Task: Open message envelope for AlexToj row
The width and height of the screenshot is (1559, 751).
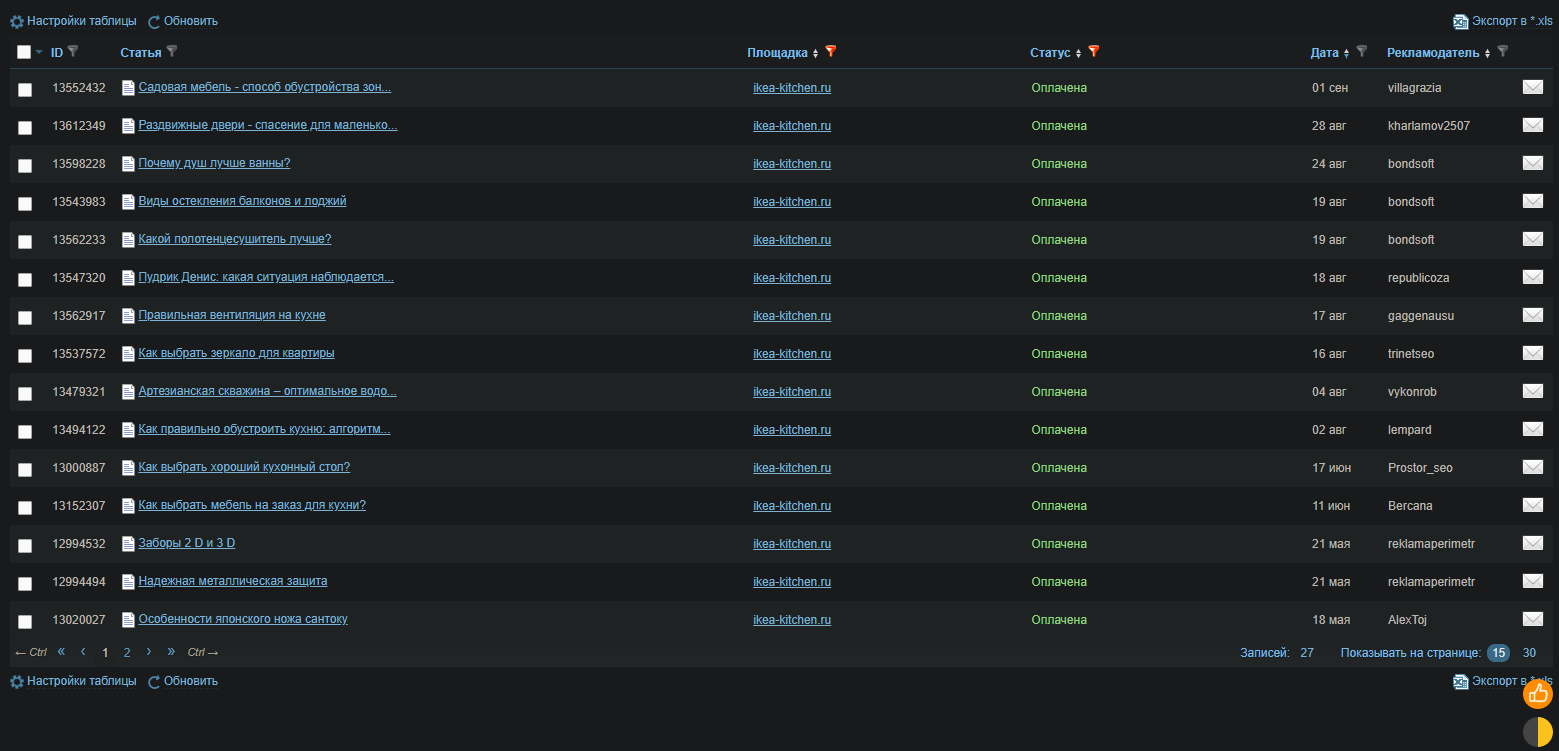Action: pyautogui.click(x=1532, y=619)
